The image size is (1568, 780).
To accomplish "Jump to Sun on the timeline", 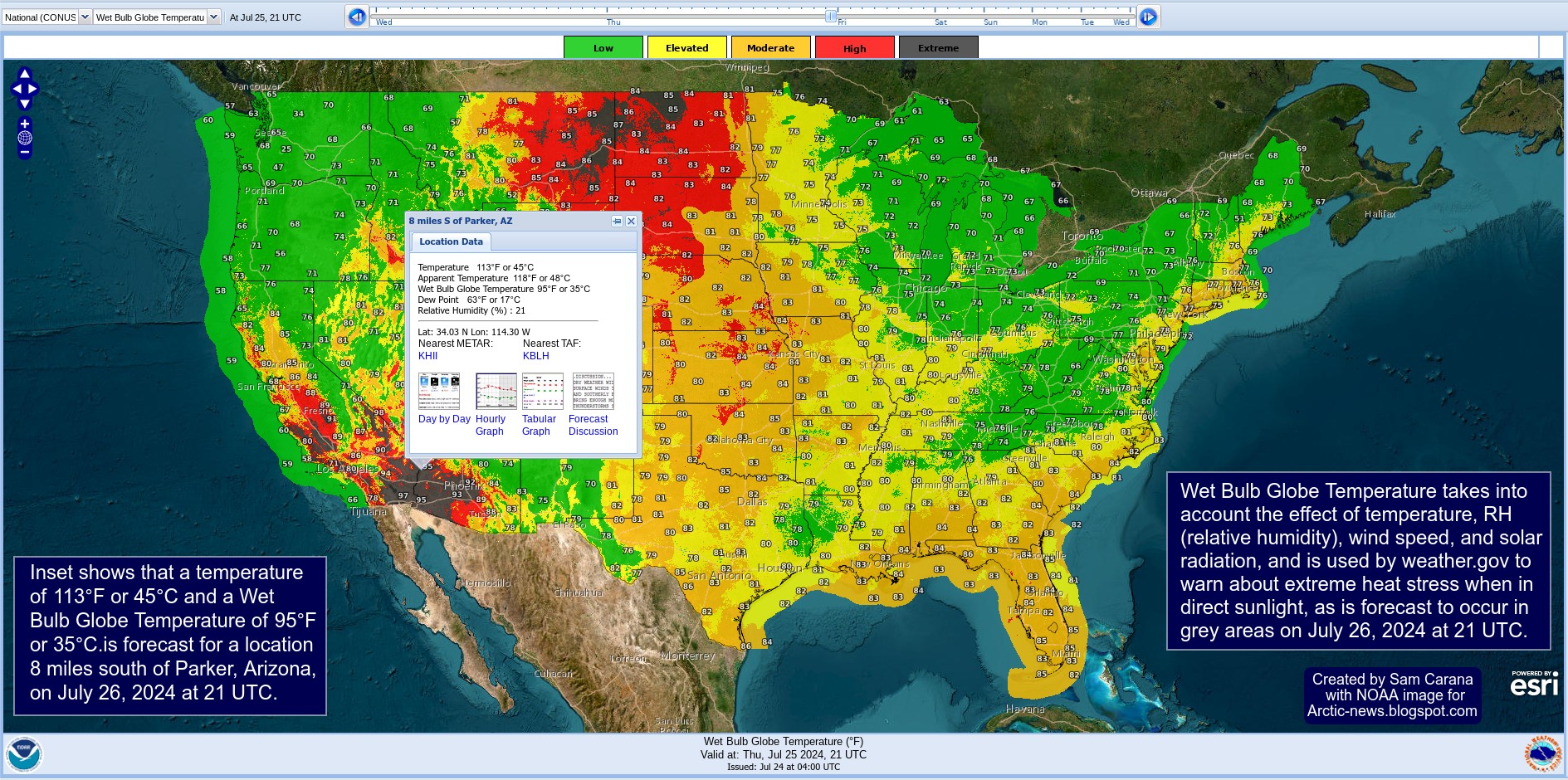I will [990, 22].
